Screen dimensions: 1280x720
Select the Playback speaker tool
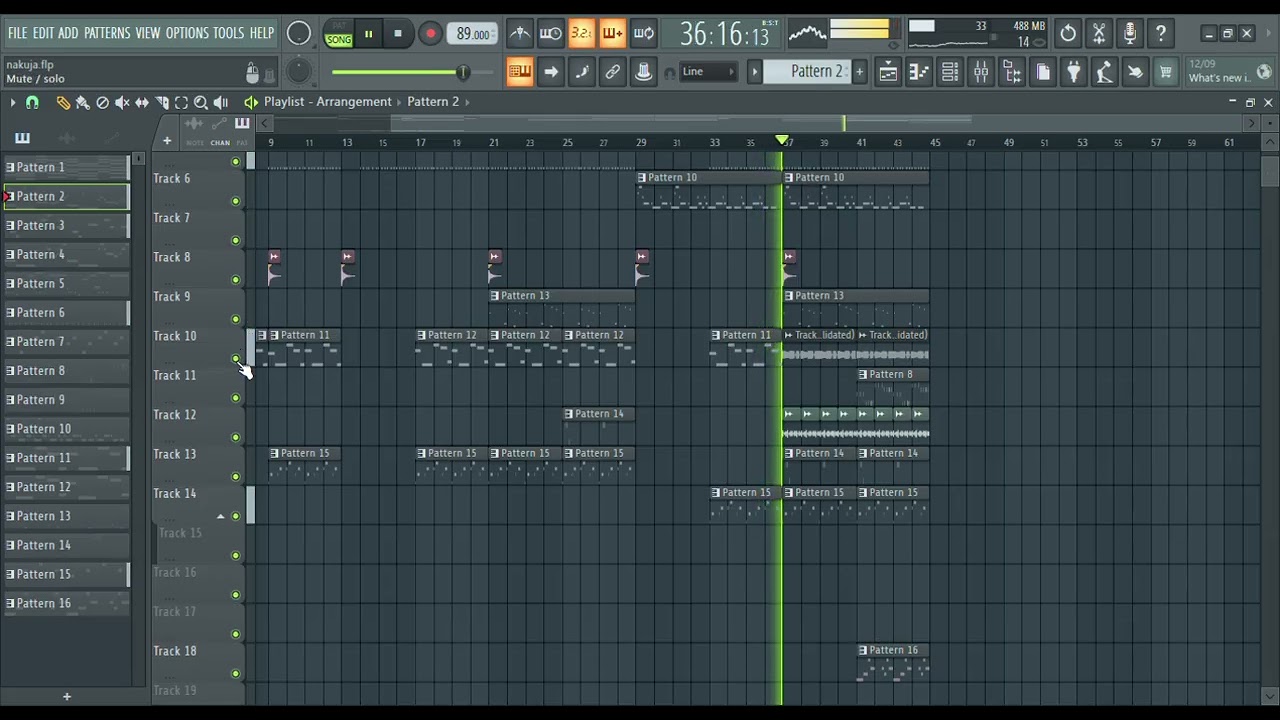221,102
